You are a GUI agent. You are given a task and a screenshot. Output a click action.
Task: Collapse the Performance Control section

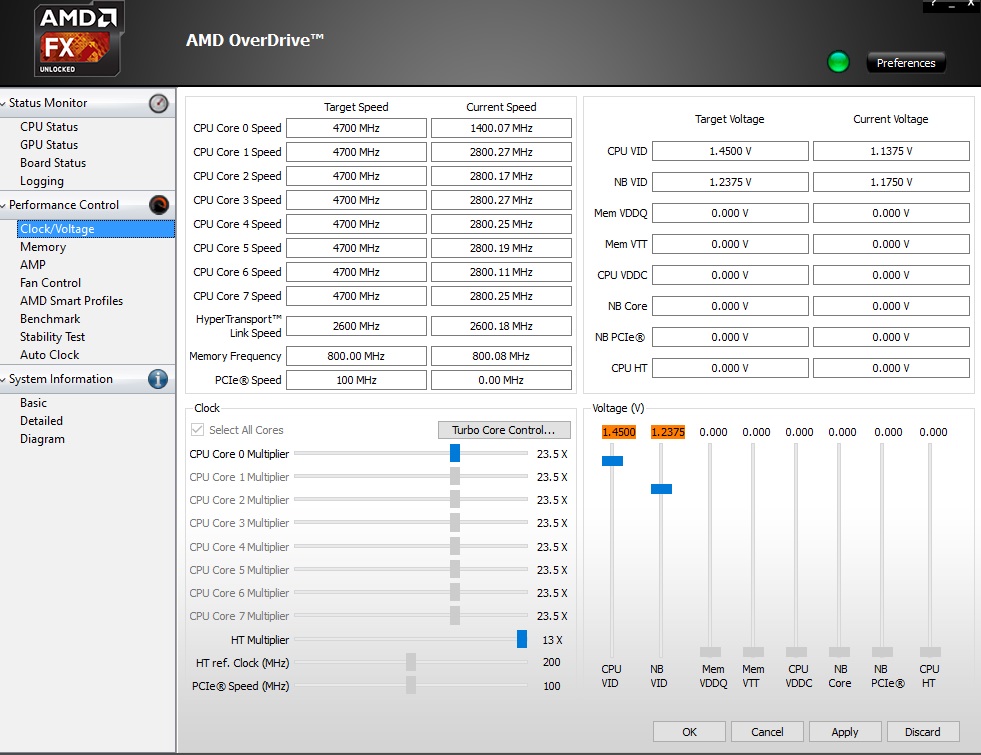click(x=4, y=205)
